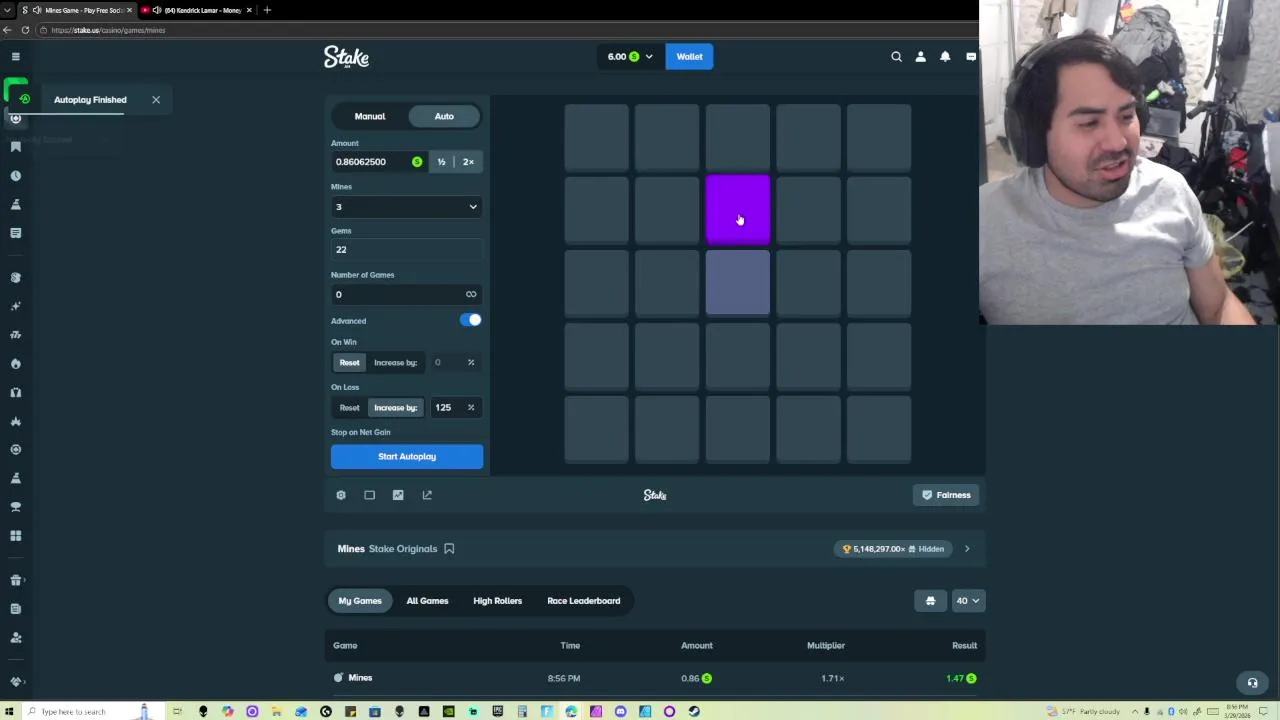This screenshot has height=720, width=1280.
Task: Switch to Auto betting mode
Action: [x=444, y=117]
